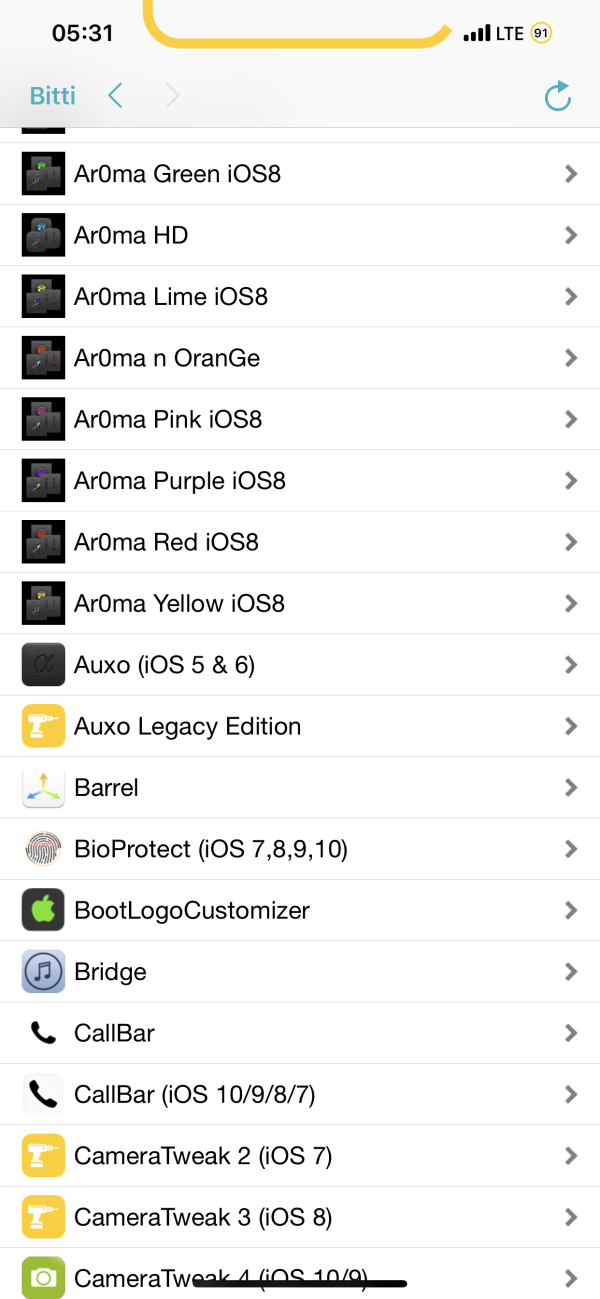This screenshot has height=1299, width=600.
Task: Go back to Bitti
Action: click(53, 96)
